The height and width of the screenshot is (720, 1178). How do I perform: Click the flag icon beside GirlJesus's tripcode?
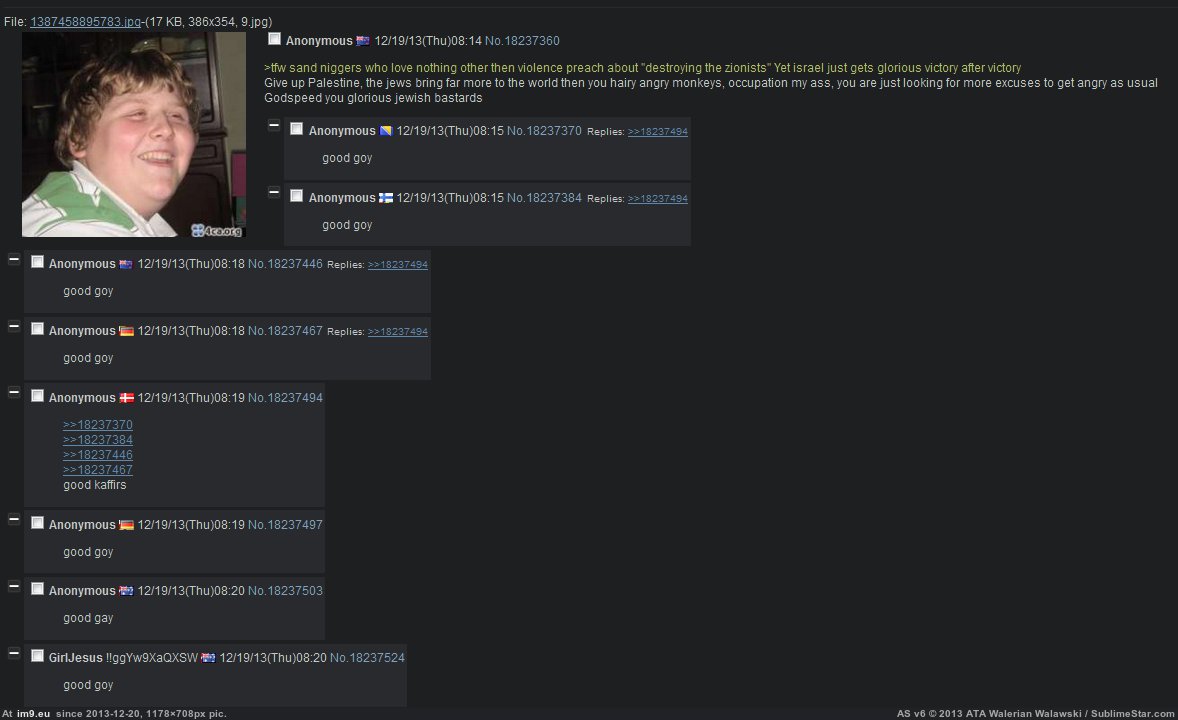[208, 658]
